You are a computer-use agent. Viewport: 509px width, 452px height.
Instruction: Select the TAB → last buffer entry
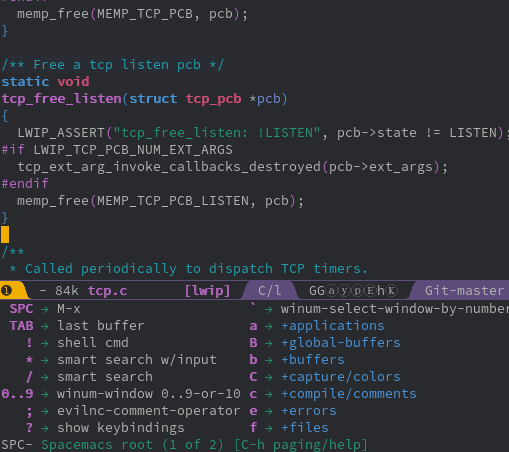click(x=77, y=326)
